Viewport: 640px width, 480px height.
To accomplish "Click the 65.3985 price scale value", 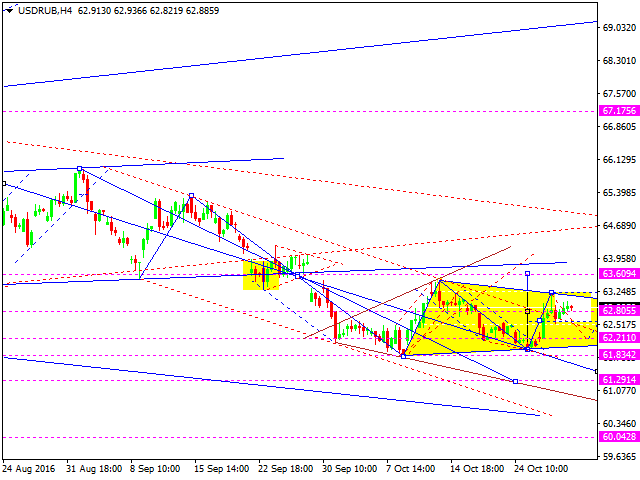I will pos(619,192).
